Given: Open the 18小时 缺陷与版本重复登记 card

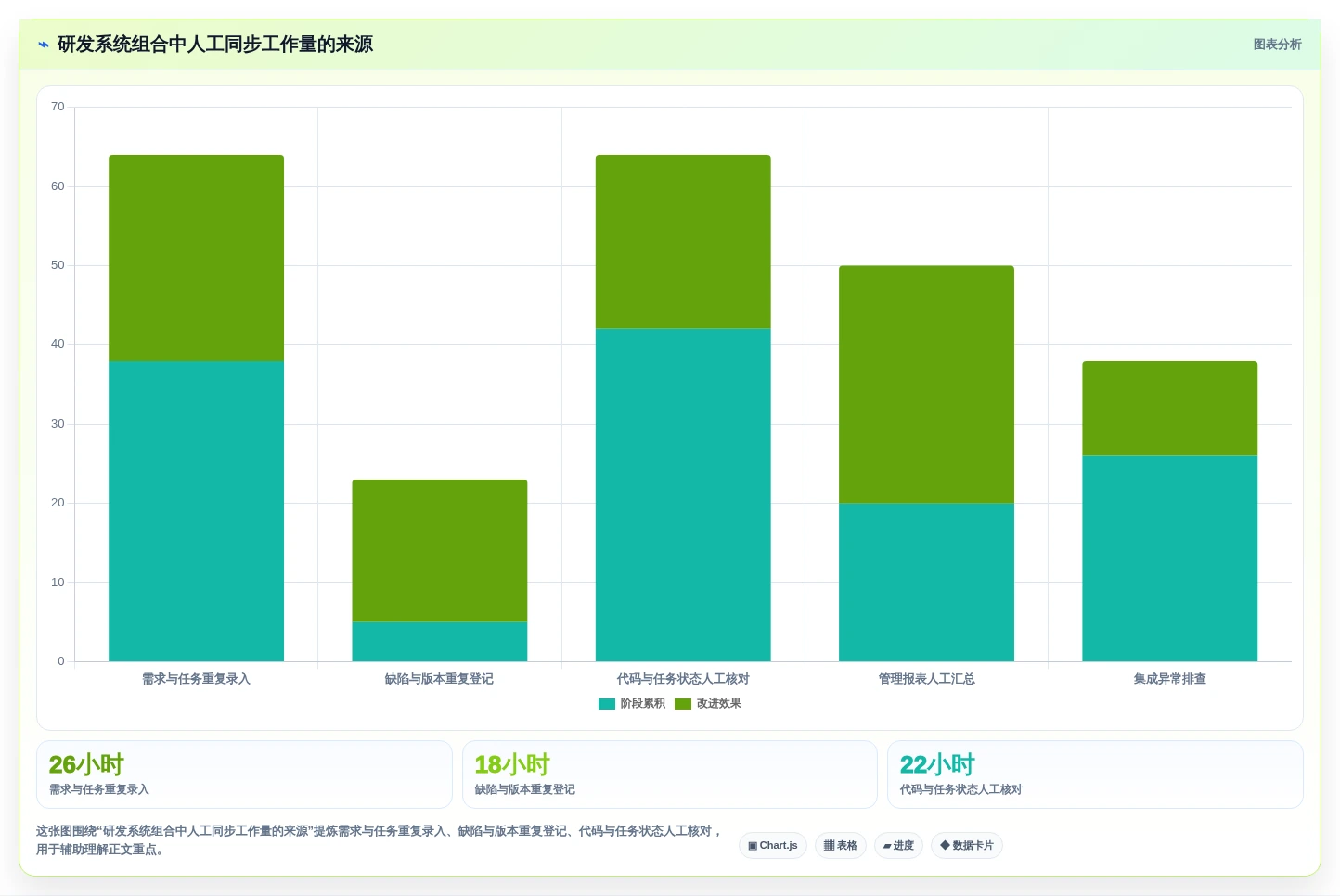Looking at the screenshot, I should [669, 774].
